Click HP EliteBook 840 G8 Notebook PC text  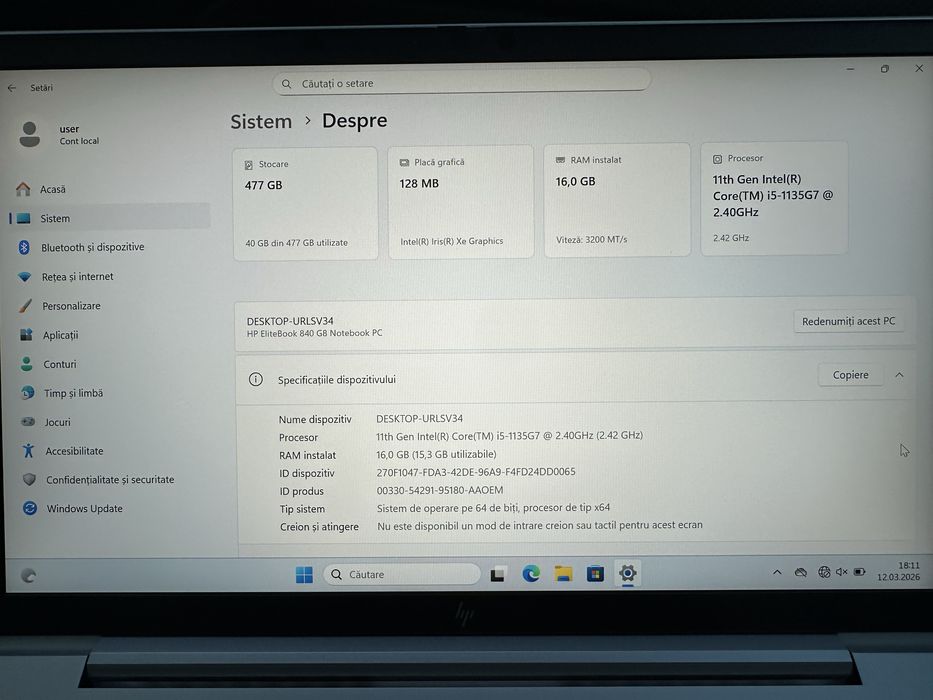pyautogui.click(x=315, y=333)
